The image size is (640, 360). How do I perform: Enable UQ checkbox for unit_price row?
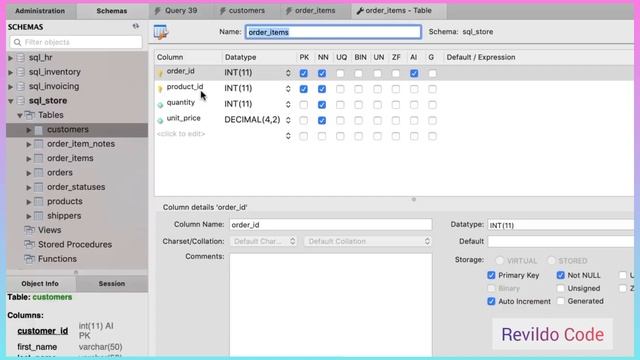pos(340,120)
